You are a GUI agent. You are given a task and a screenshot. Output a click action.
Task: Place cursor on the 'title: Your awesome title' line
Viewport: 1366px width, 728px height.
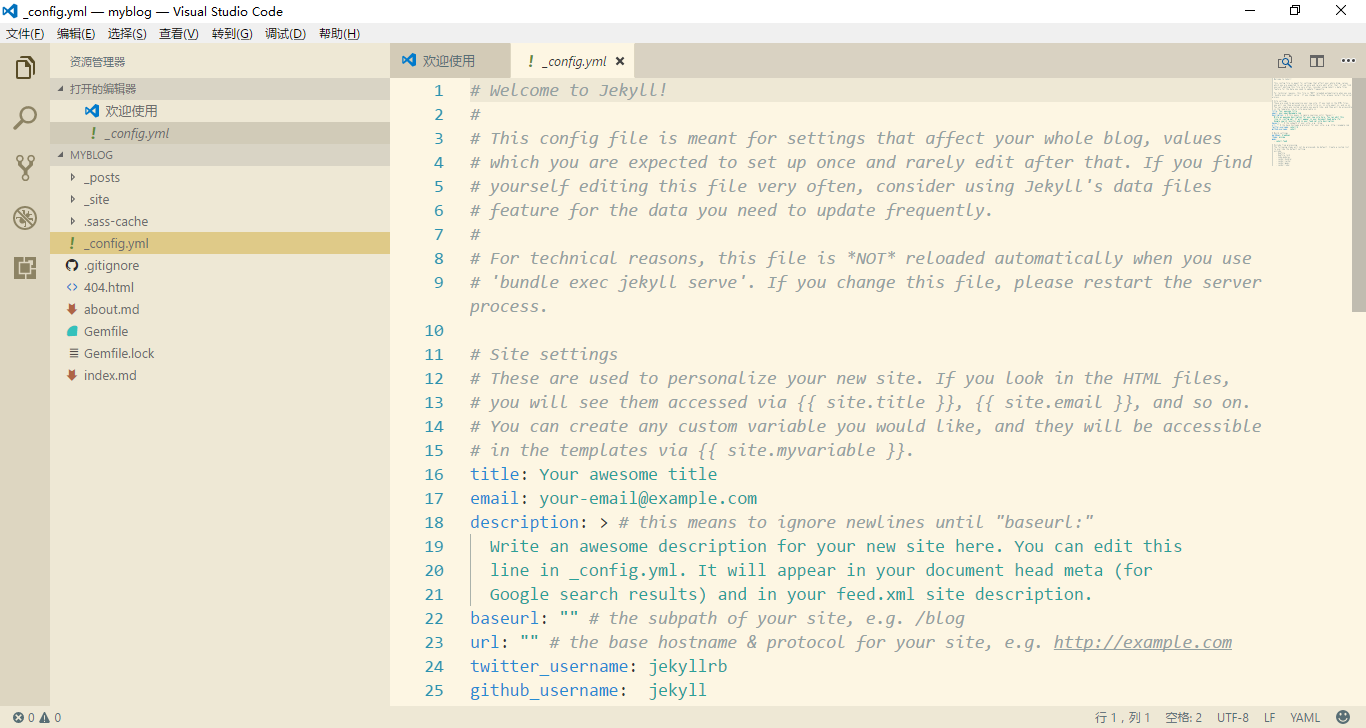pyautogui.click(x=594, y=474)
